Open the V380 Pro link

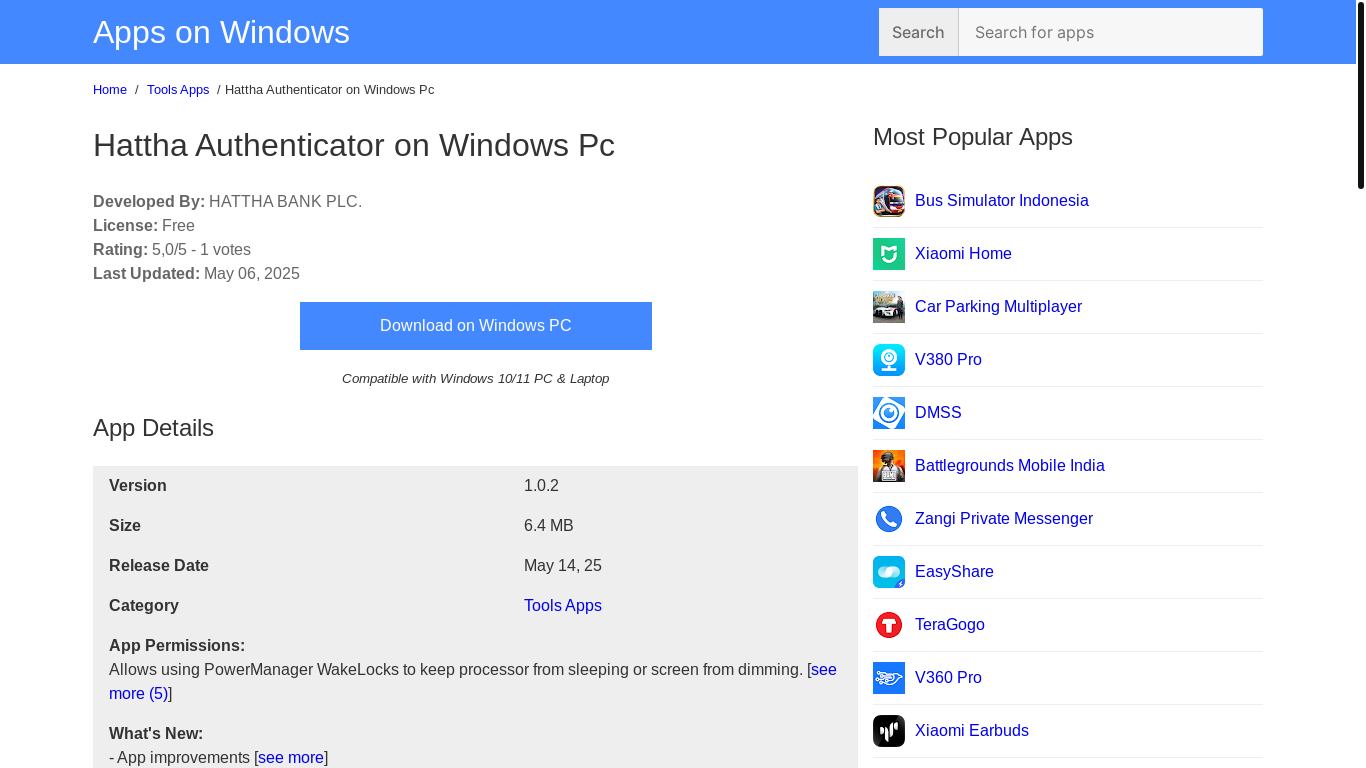[948, 360]
